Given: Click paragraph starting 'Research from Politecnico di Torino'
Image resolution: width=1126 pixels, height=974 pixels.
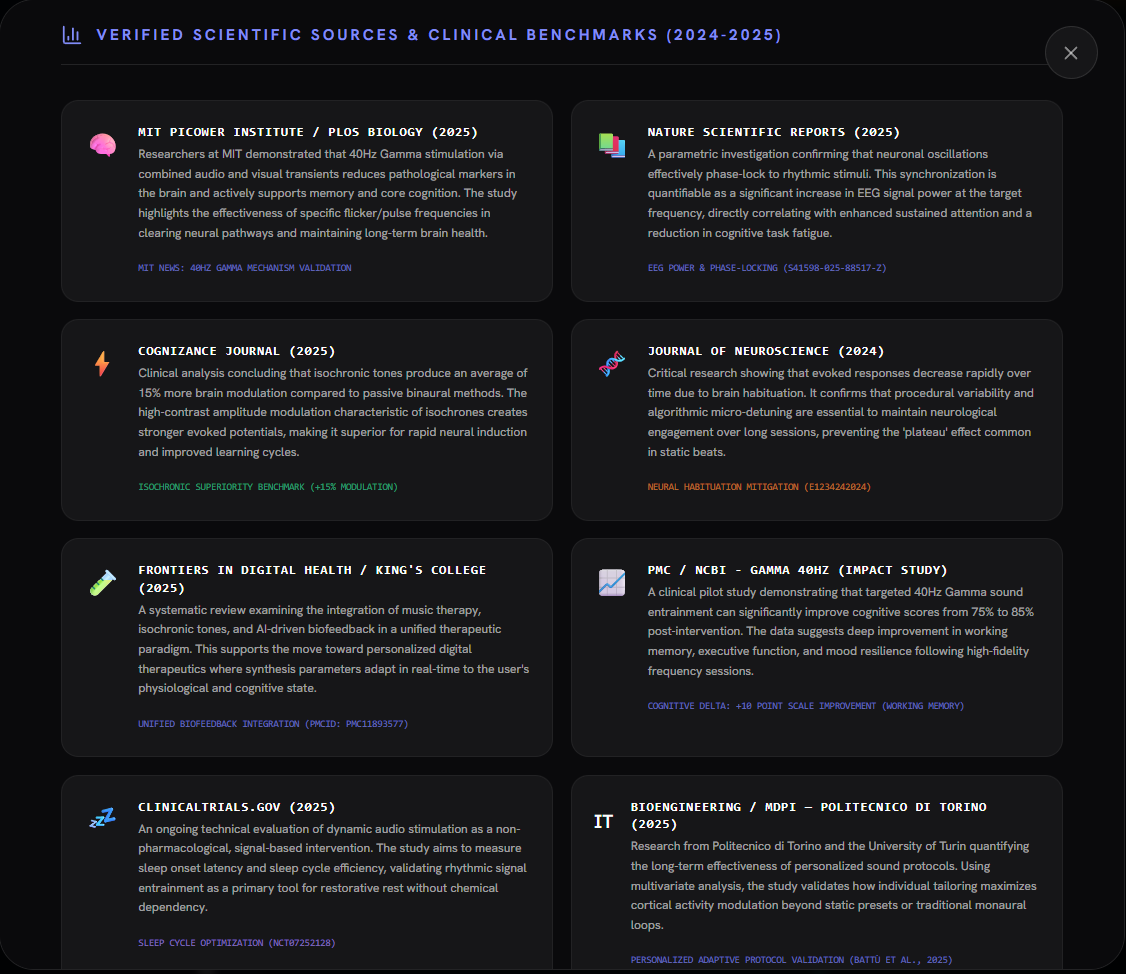Looking at the screenshot, I should tap(834, 886).
